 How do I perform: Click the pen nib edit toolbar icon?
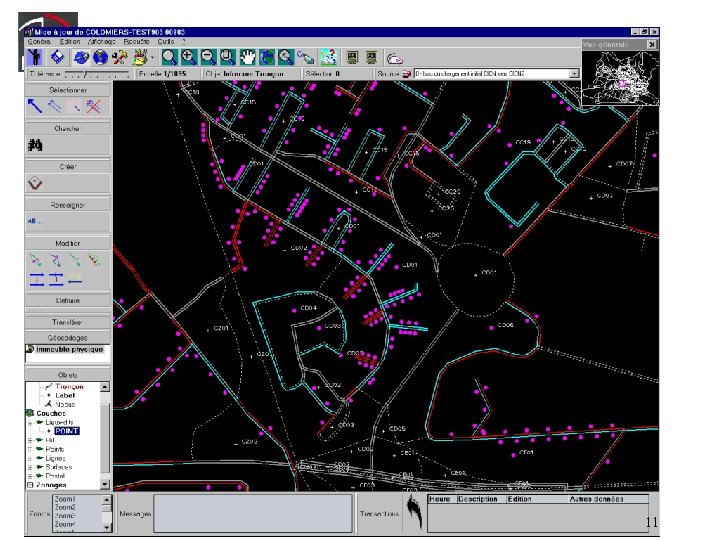point(306,58)
